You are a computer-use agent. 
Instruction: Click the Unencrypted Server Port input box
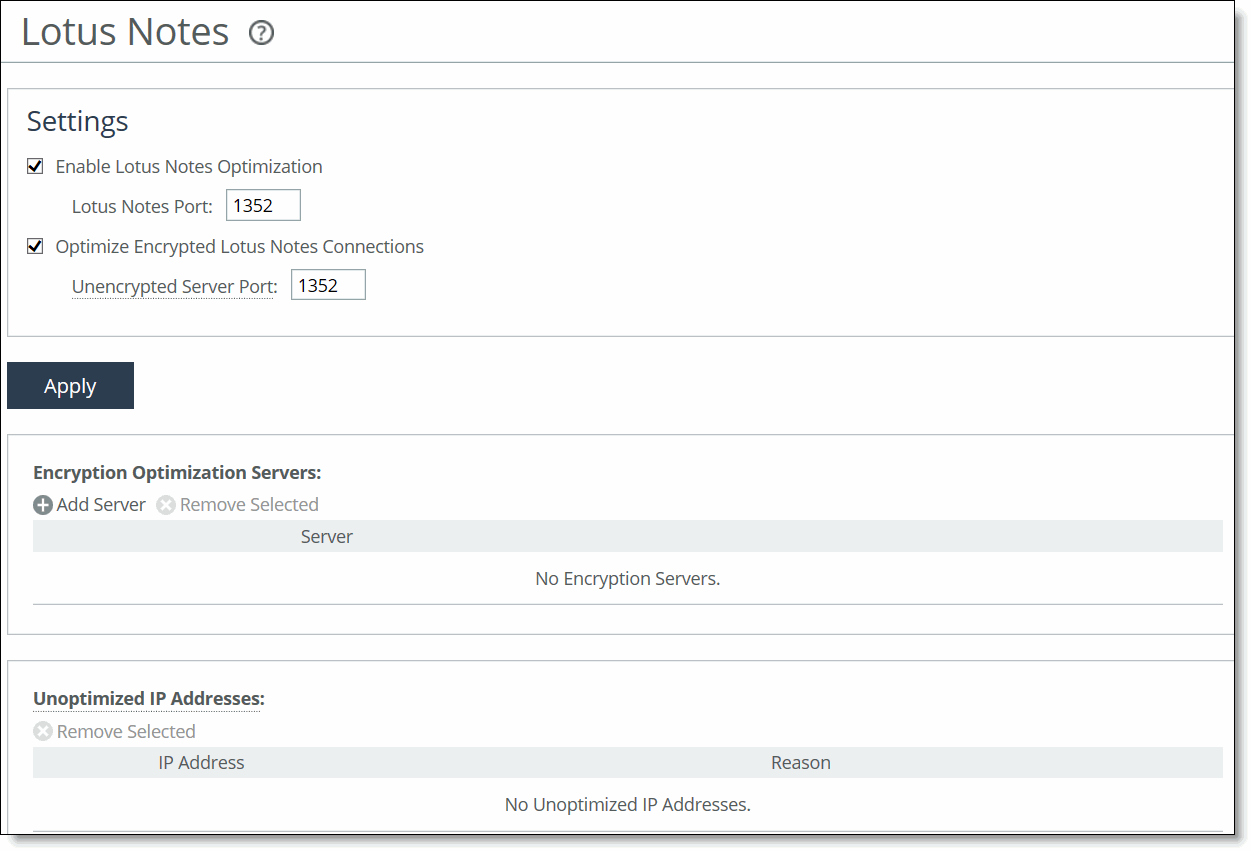327,285
